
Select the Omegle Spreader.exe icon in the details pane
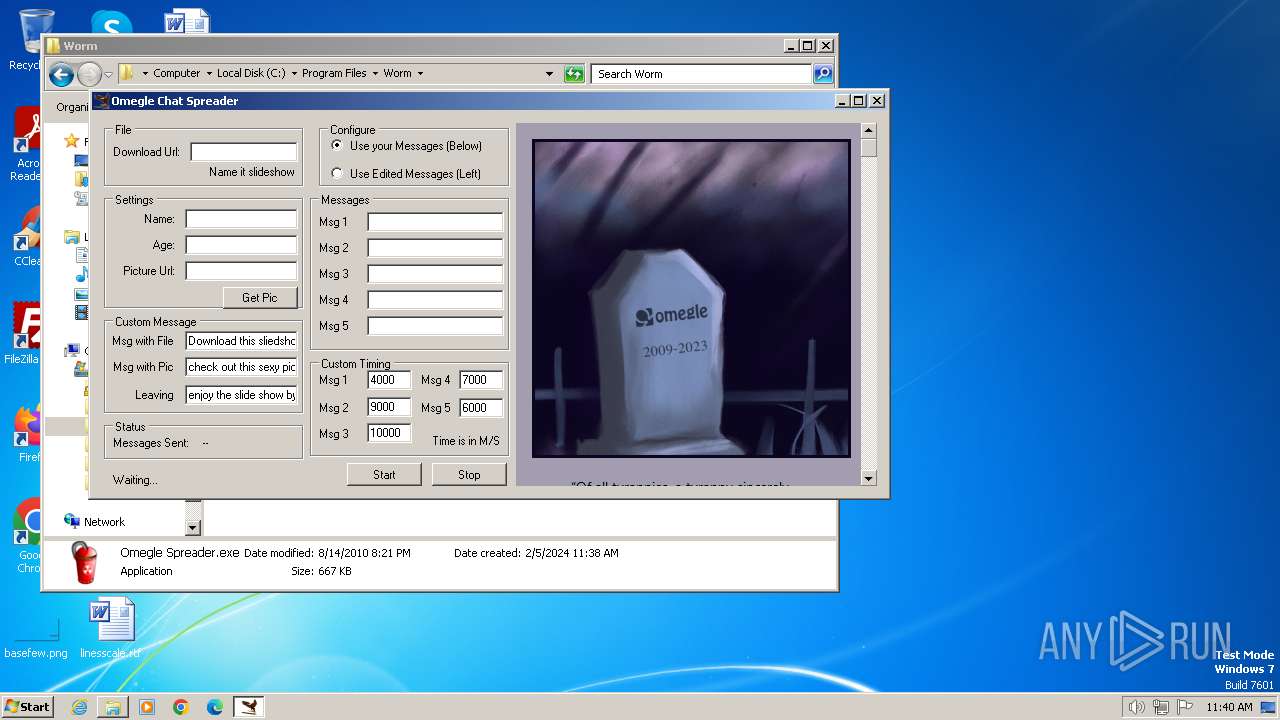tap(86, 562)
